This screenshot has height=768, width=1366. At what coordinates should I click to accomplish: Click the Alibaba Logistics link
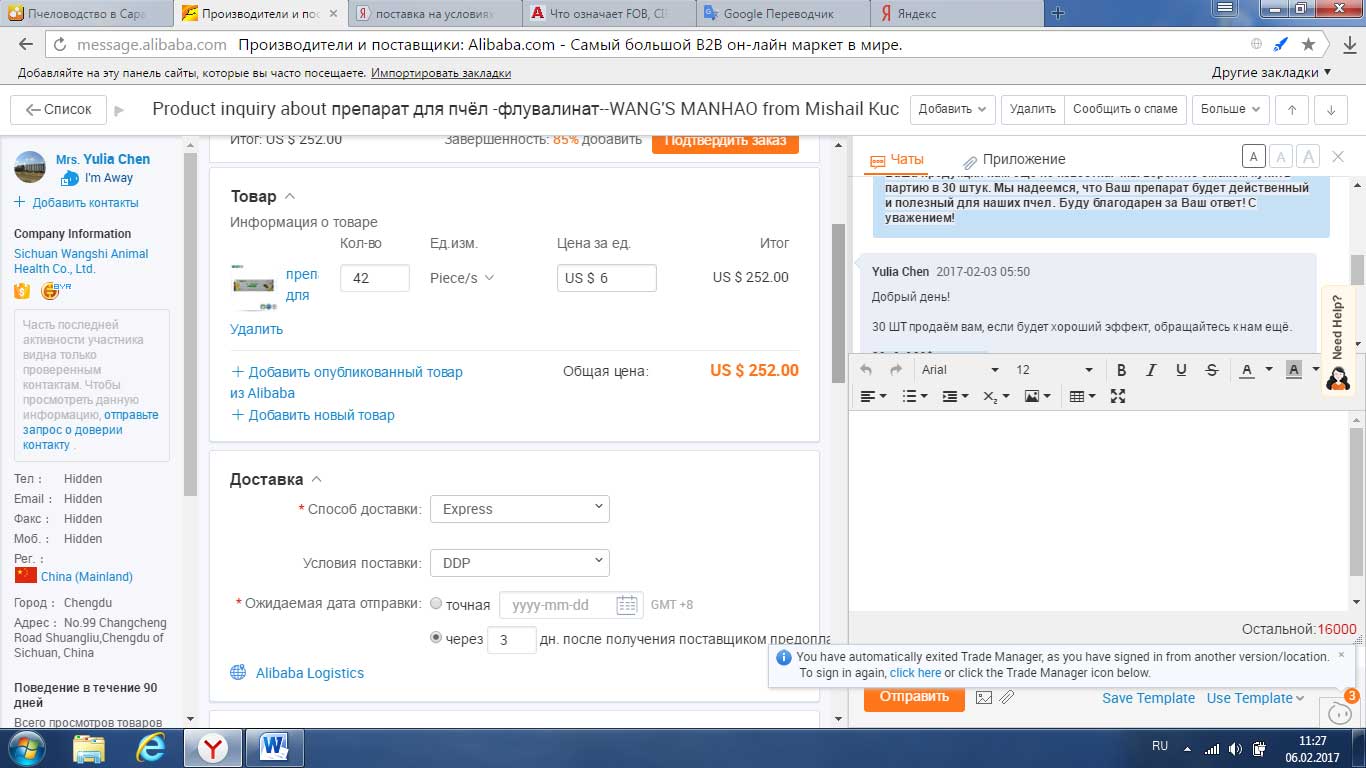pos(309,673)
